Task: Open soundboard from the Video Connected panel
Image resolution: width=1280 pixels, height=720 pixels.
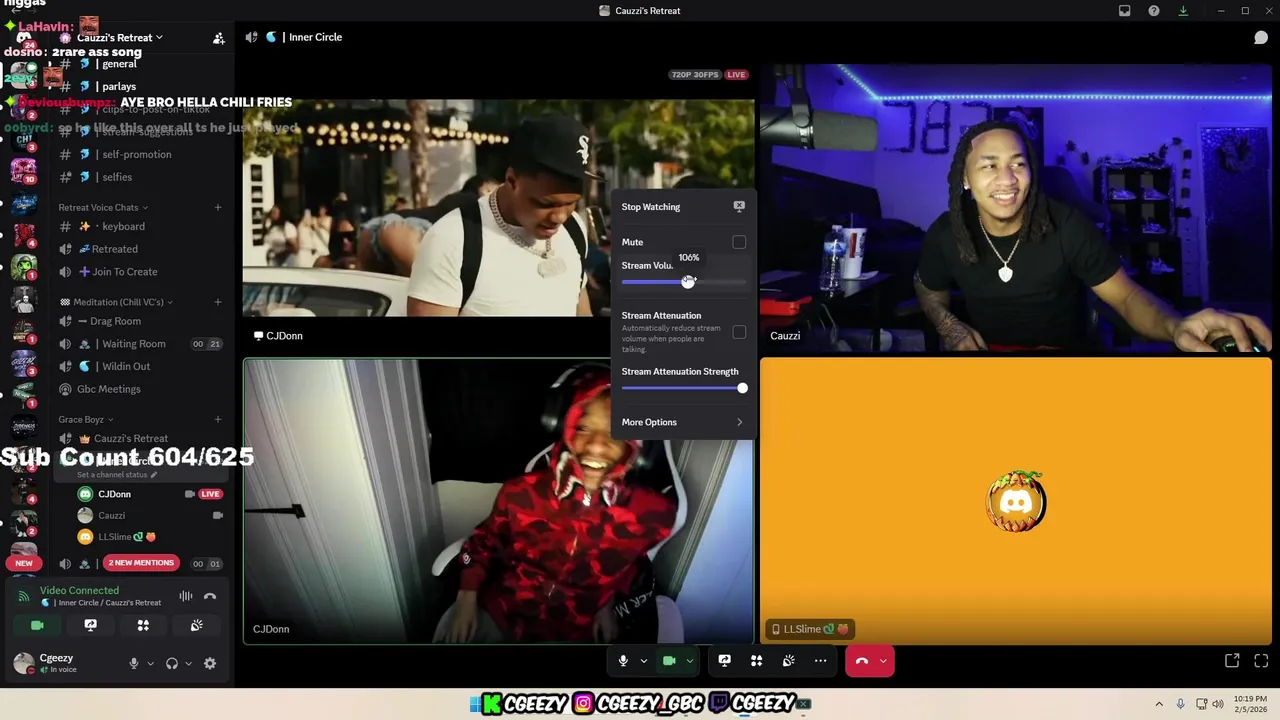Action: (x=196, y=625)
